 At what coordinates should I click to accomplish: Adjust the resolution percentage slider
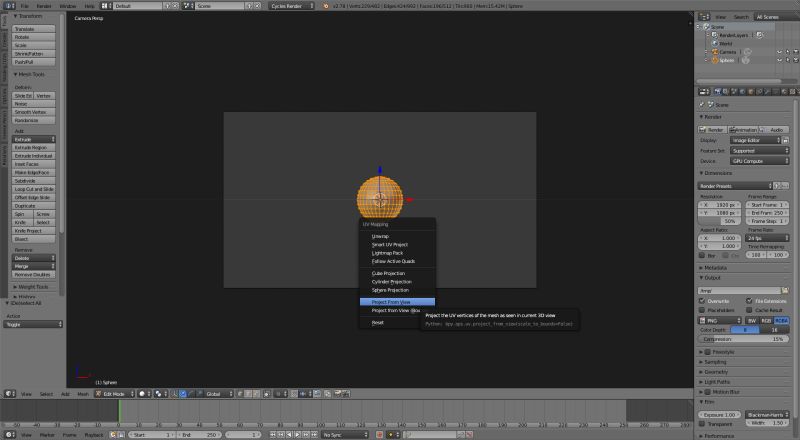719,221
